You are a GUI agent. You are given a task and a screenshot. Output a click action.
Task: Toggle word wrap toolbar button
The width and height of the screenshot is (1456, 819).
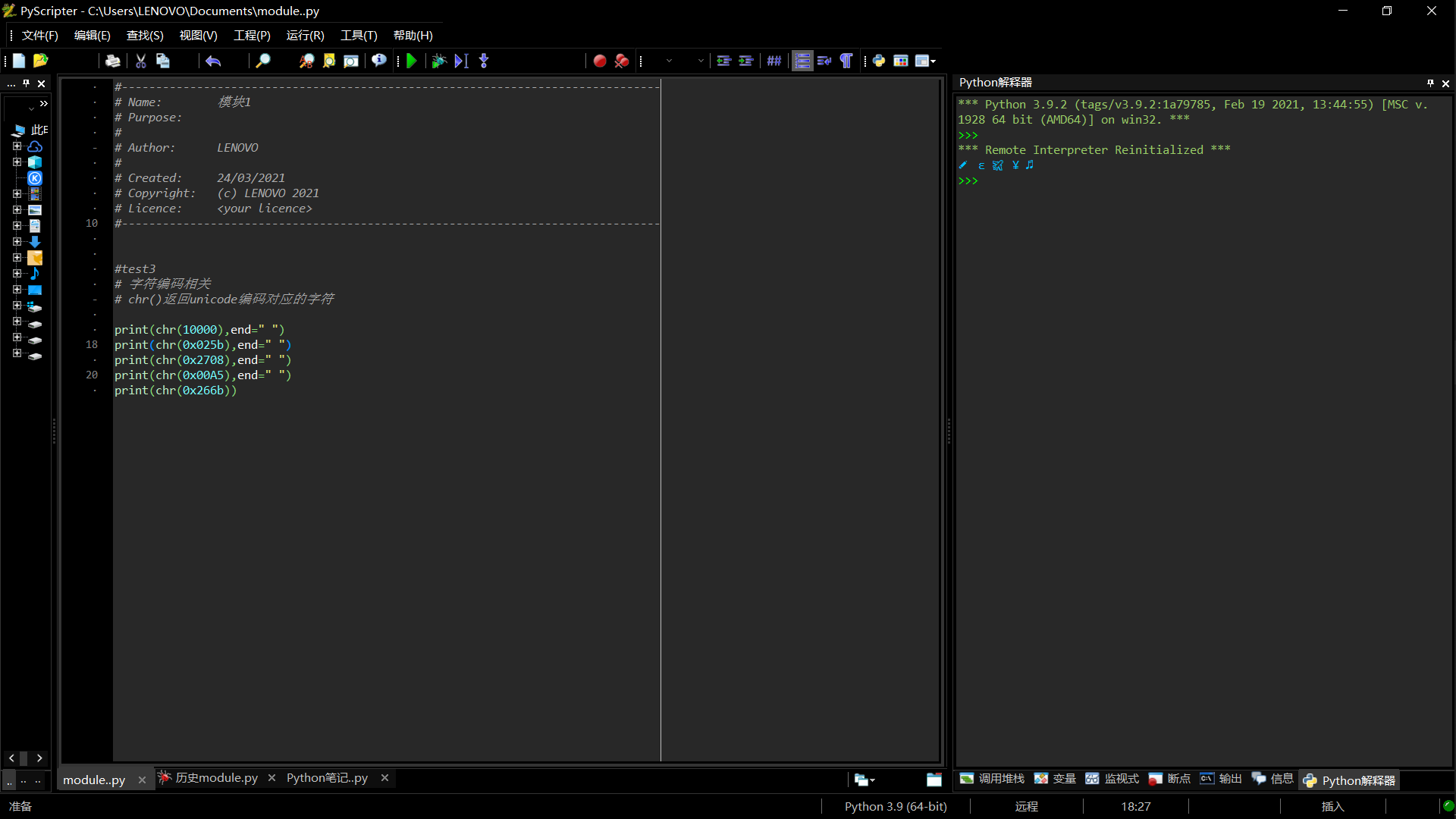(824, 61)
